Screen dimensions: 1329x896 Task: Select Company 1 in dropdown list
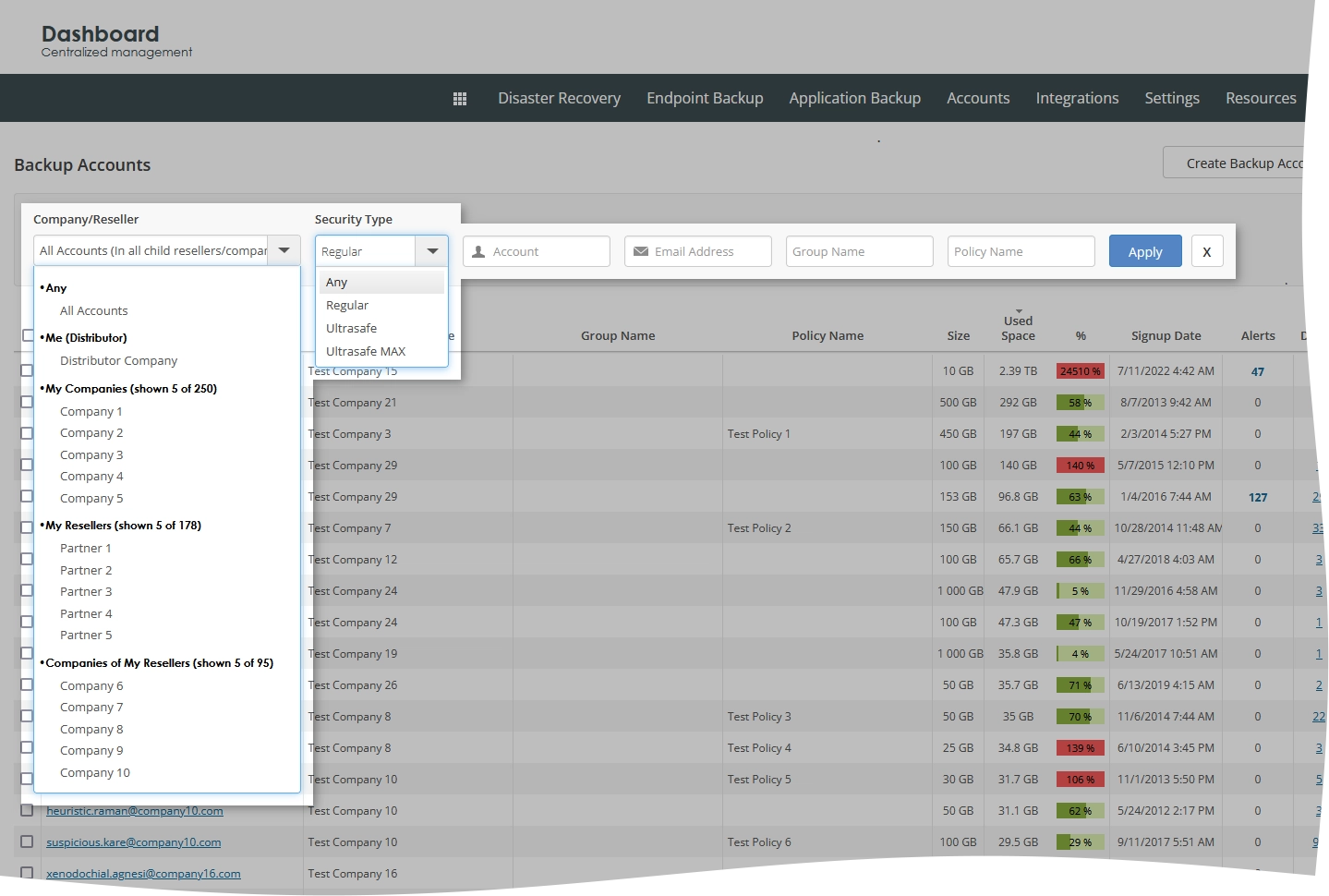tap(91, 412)
